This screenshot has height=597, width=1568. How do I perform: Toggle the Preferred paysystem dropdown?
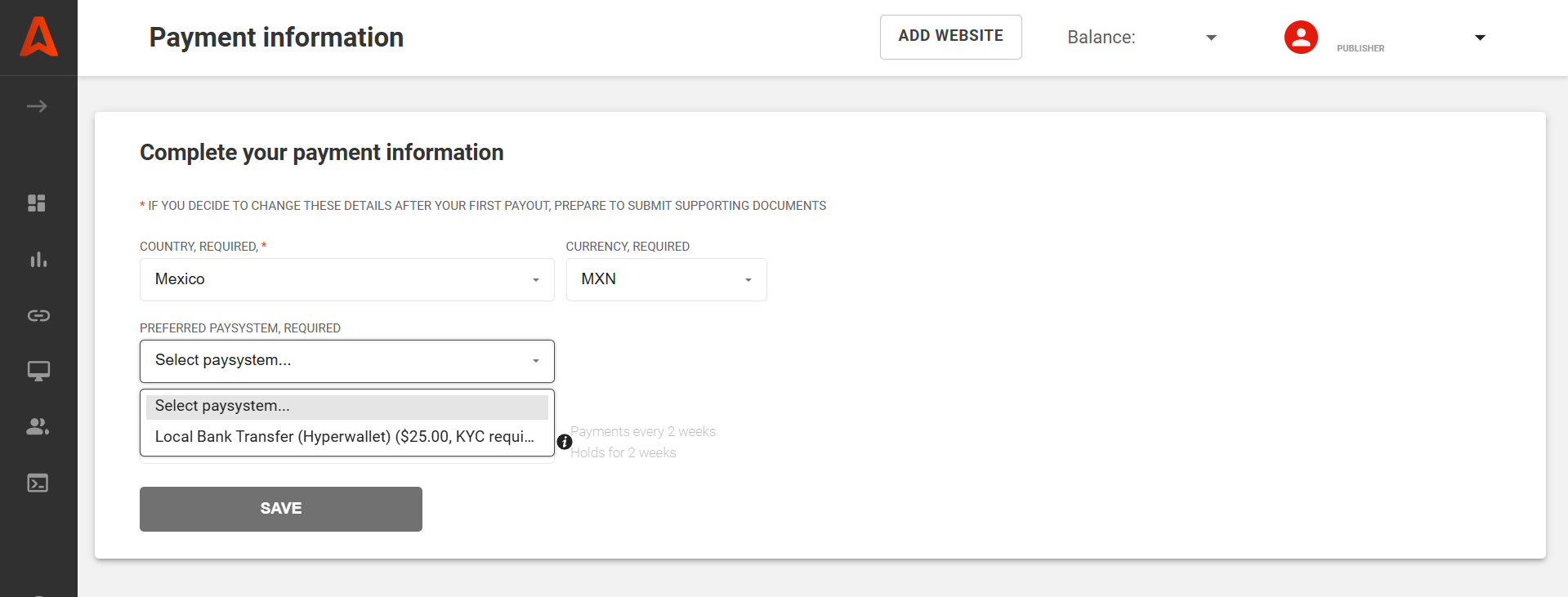(x=346, y=361)
